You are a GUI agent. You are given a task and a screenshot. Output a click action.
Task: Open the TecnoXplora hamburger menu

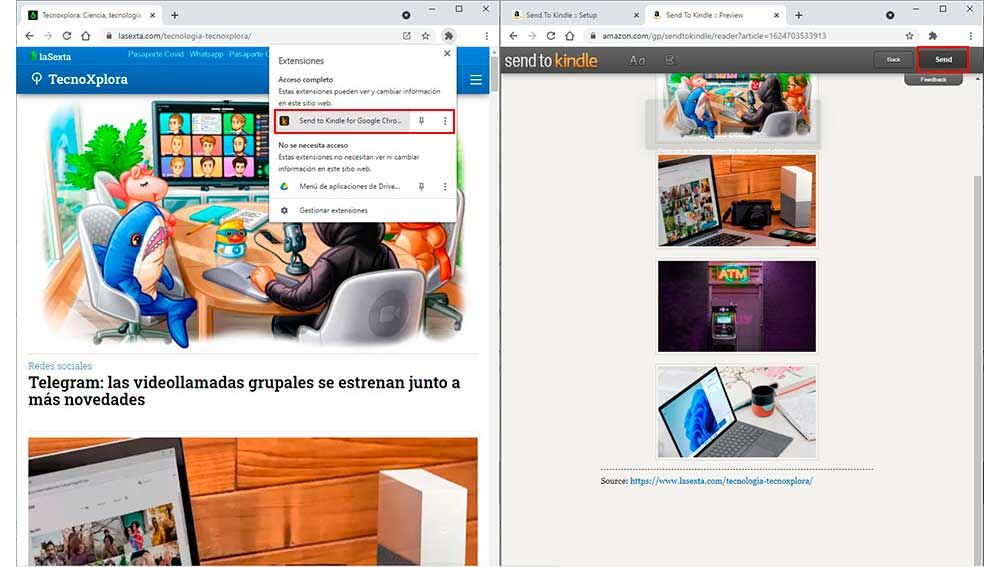point(475,80)
